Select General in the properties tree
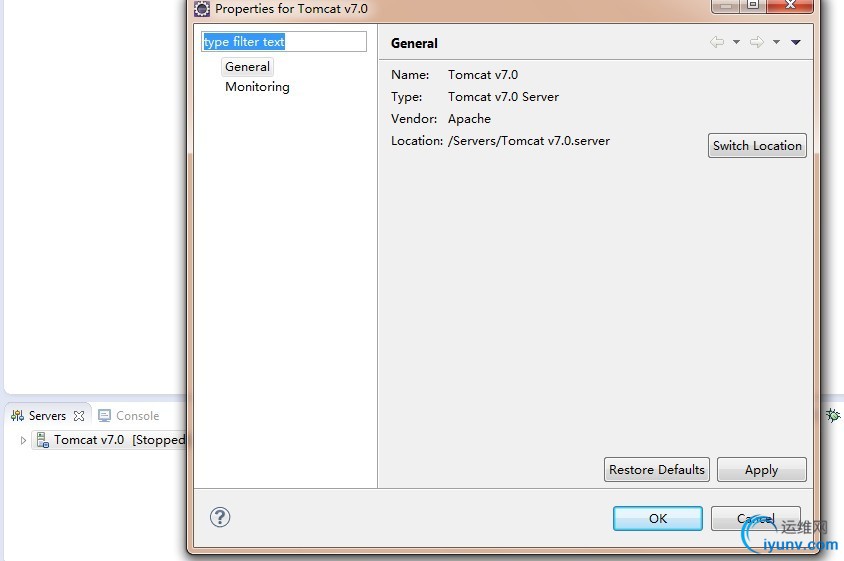Screen dimensions: 844x561 tap(248, 67)
